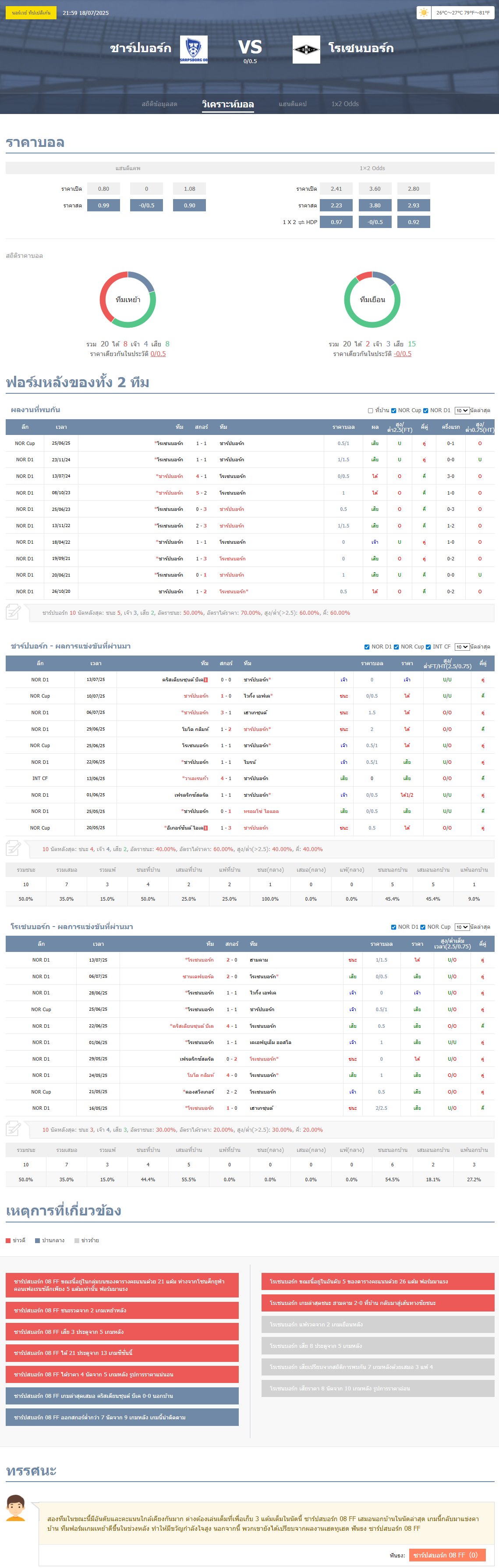
Task: Uncheck NOR D1 in Sarpsborg past matches filter
Action: pyautogui.click(x=367, y=646)
